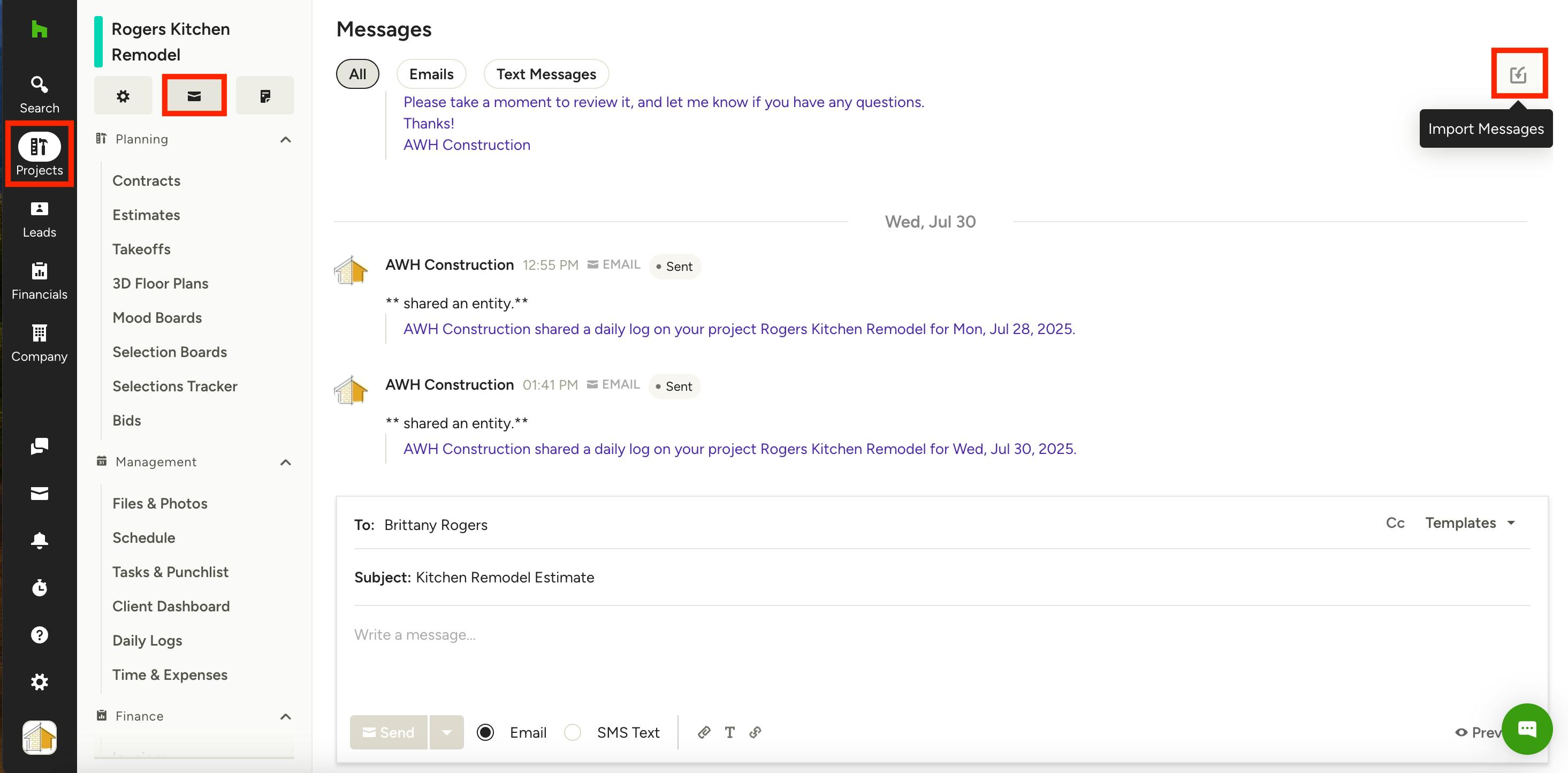
Task: Open text formatting T icon
Action: [x=729, y=732]
